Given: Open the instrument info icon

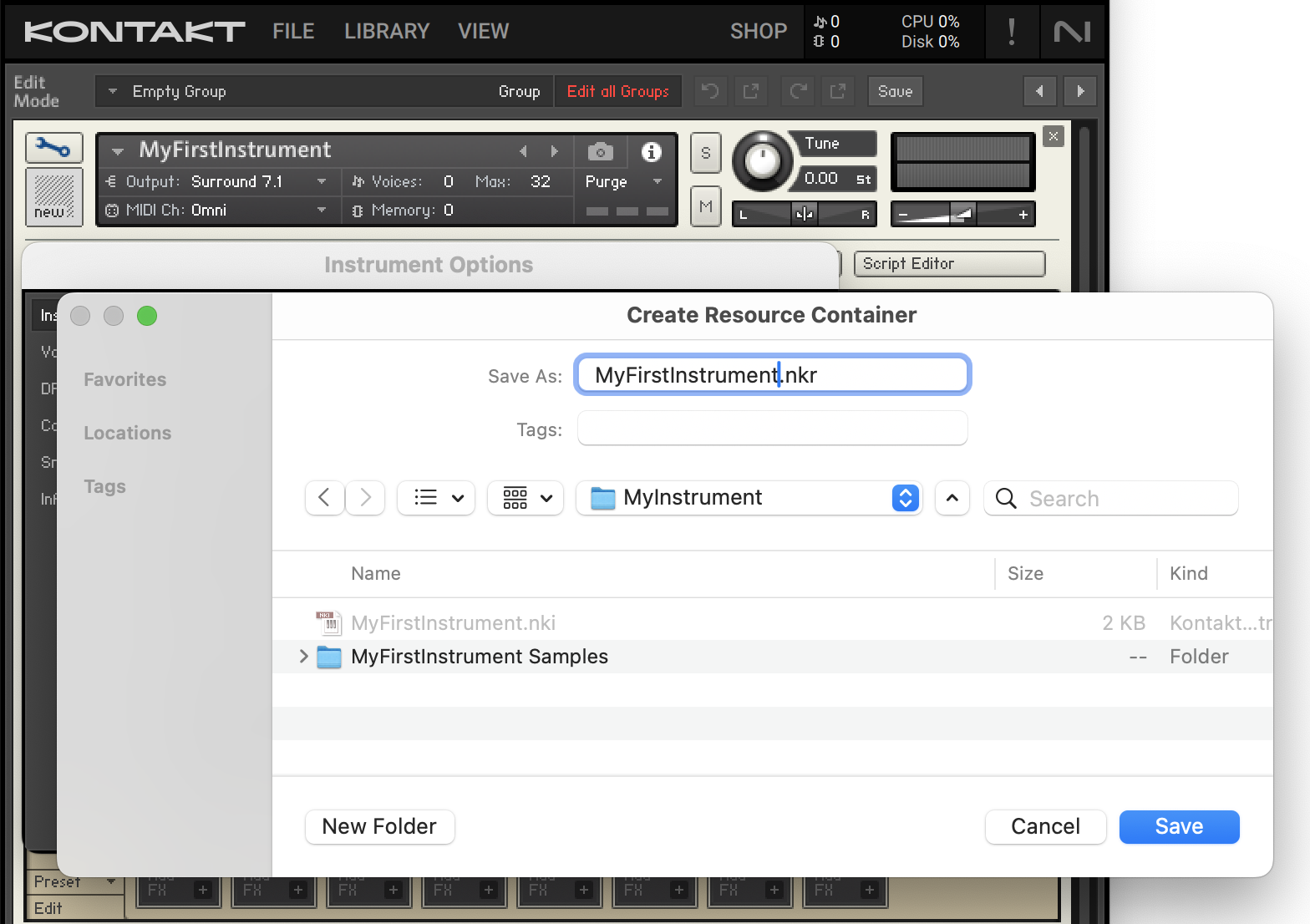Looking at the screenshot, I should [651, 152].
